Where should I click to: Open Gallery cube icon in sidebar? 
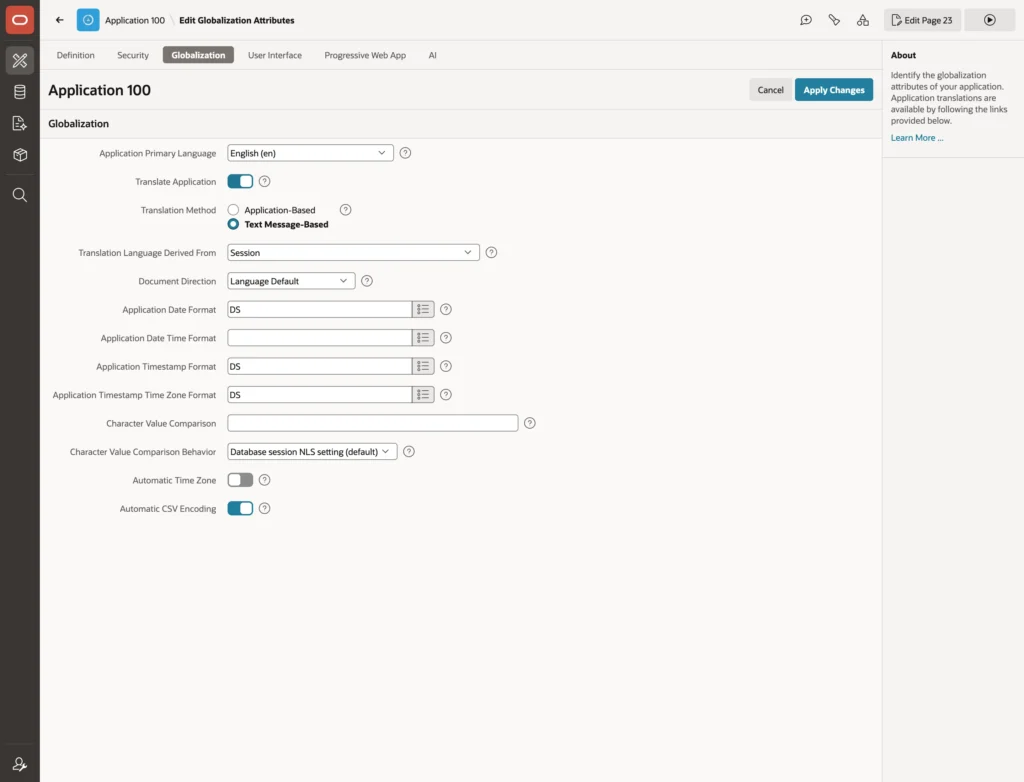[x=20, y=155]
